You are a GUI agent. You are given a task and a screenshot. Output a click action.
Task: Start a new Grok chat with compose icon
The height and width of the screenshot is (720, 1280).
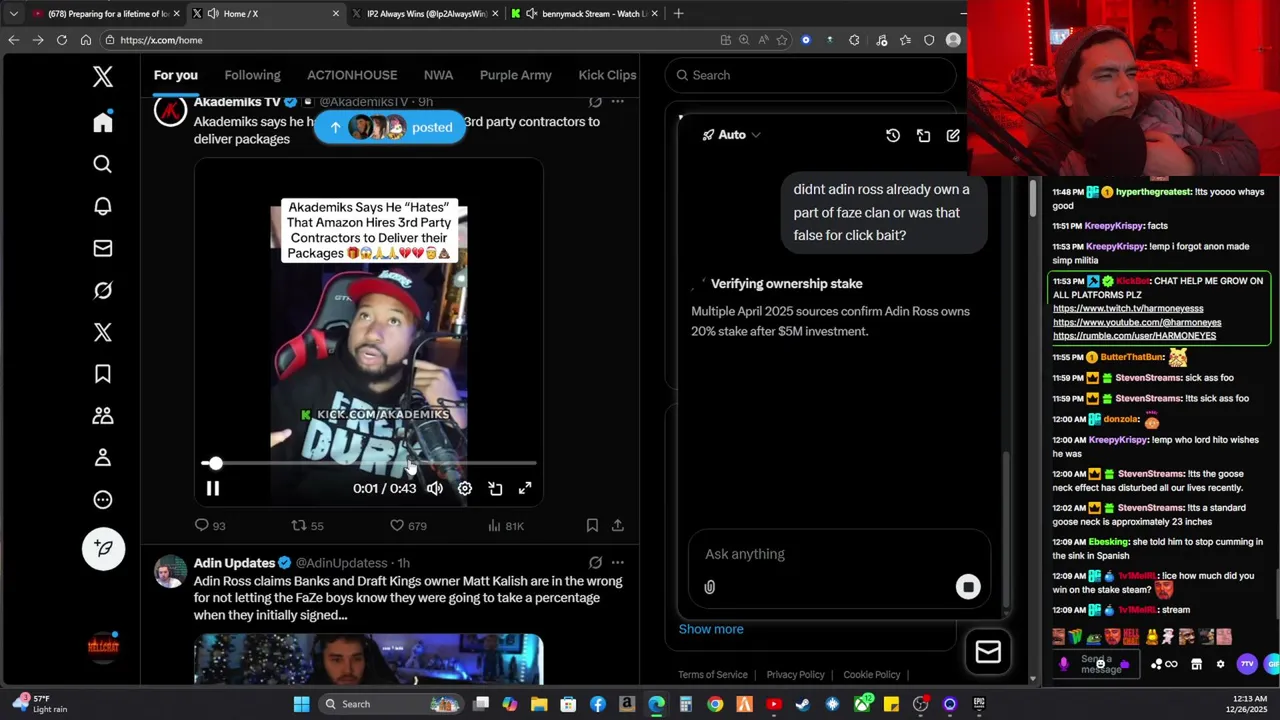(953, 135)
